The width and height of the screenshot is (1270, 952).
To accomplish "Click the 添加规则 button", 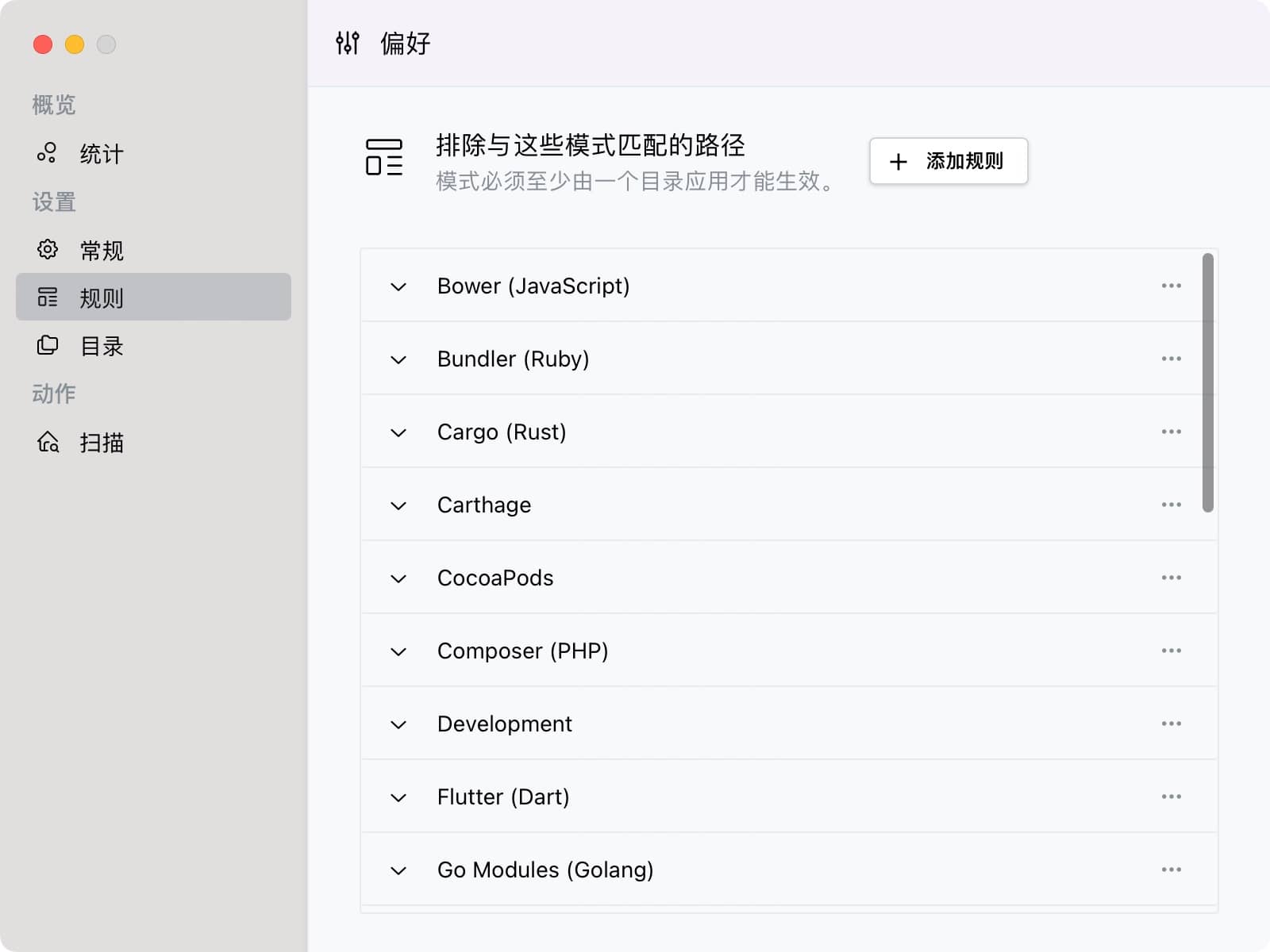I will [x=949, y=161].
